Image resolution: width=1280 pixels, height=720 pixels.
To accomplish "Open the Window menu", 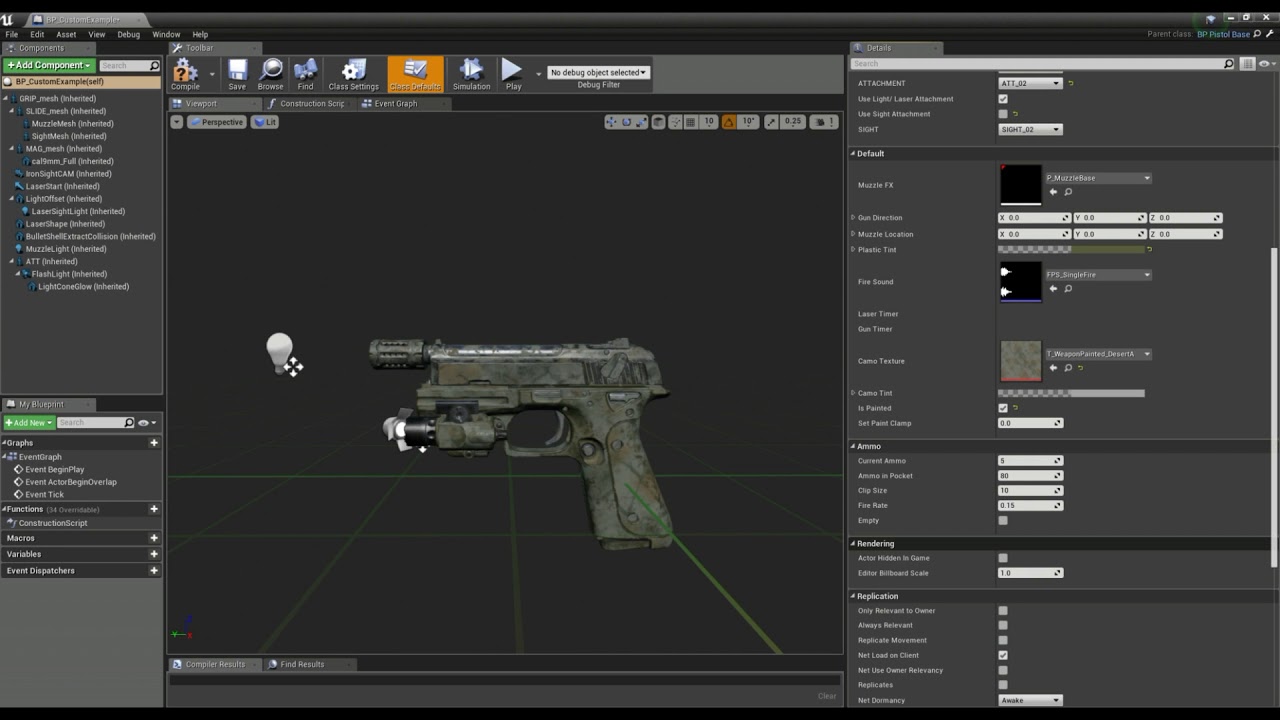I will (166, 34).
